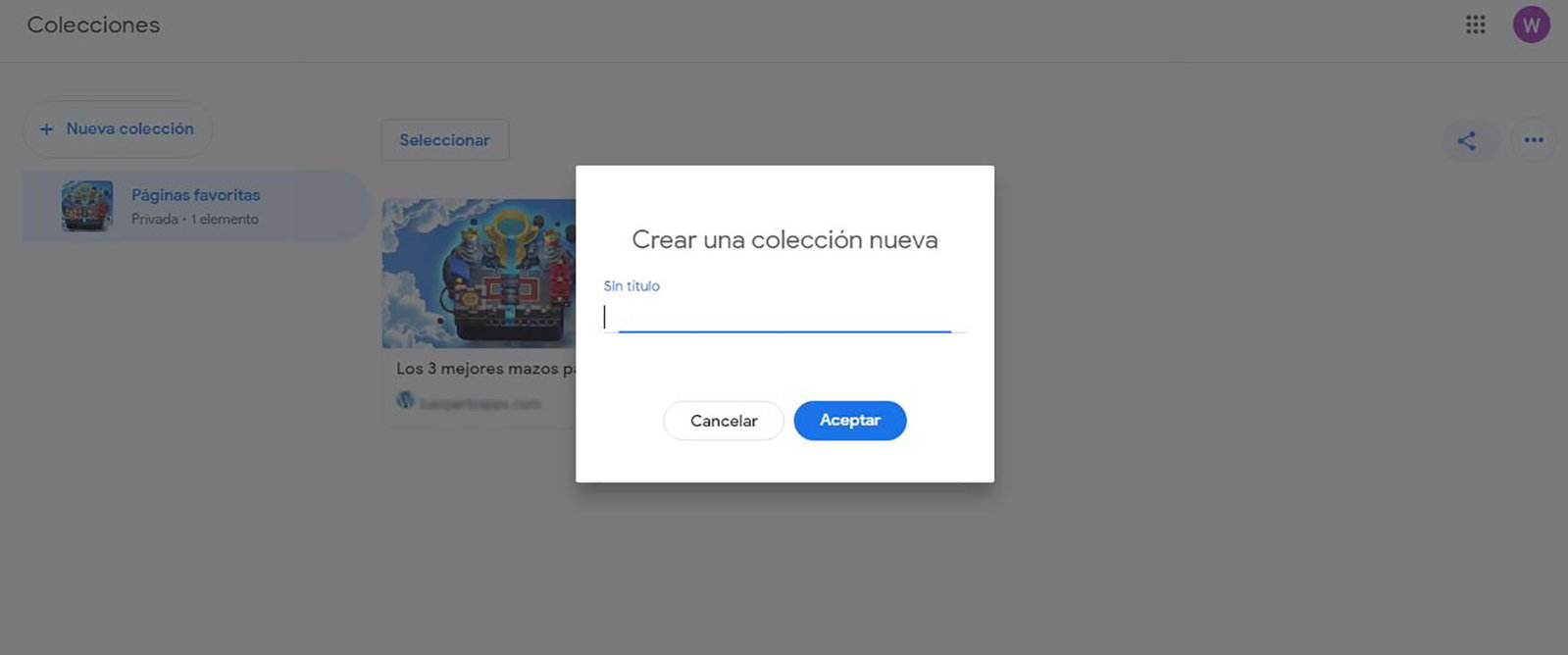Open the Google apps grid icon
The height and width of the screenshot is (655, 1568).
(x=1475, y=25)
